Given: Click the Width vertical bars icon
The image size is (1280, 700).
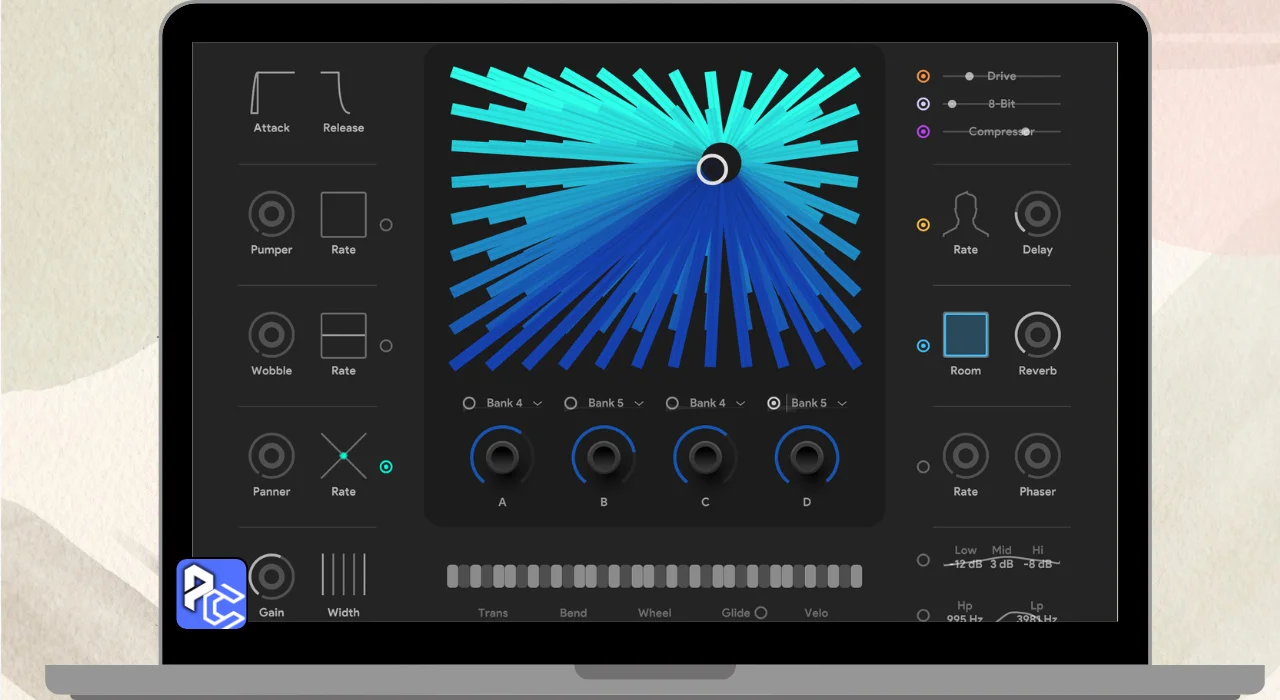Looking at the screenshot, I should click(x=343, y=575).
